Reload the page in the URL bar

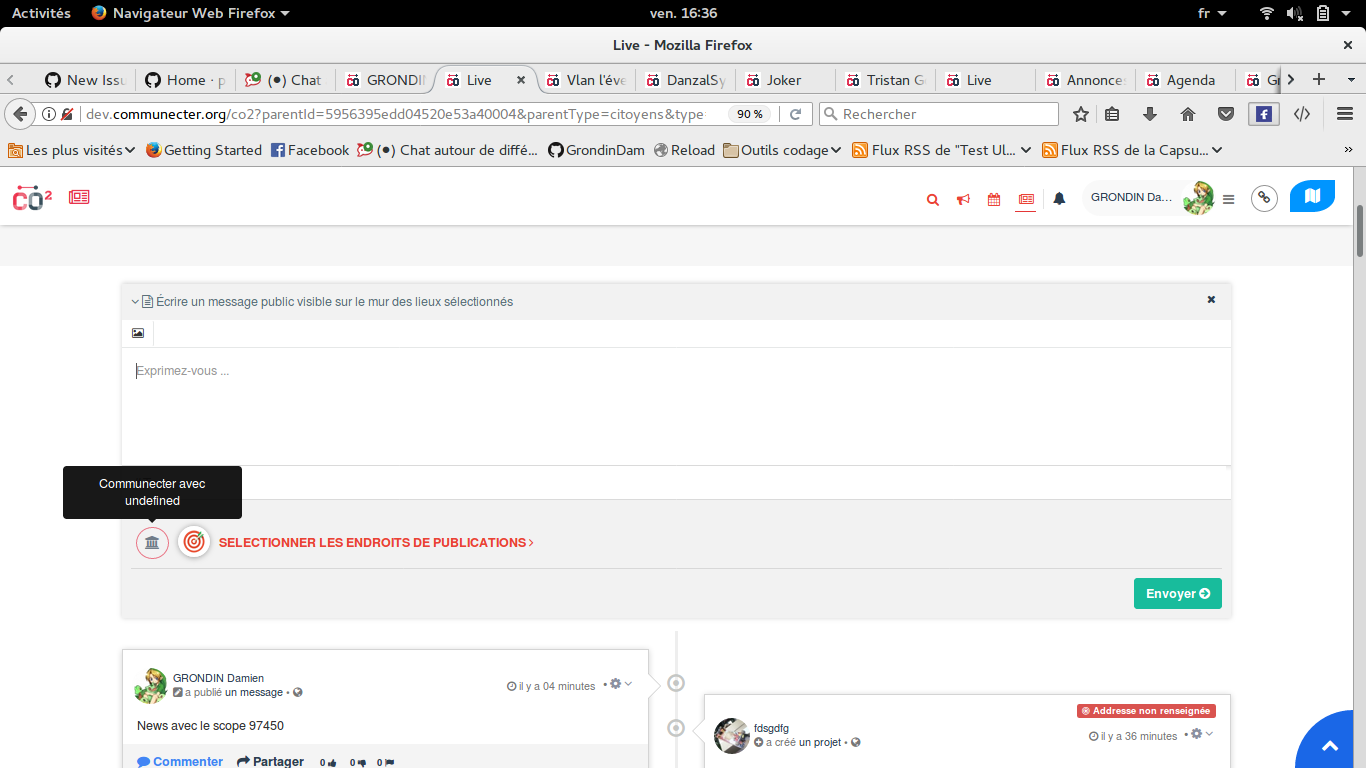point(795,114)
